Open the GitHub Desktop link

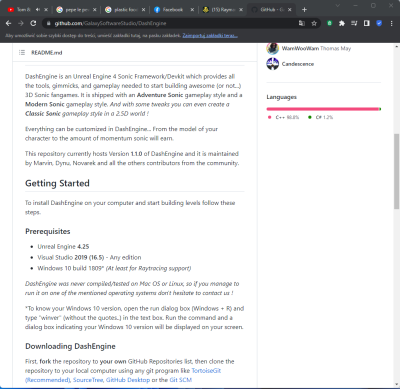click(128, 380)
